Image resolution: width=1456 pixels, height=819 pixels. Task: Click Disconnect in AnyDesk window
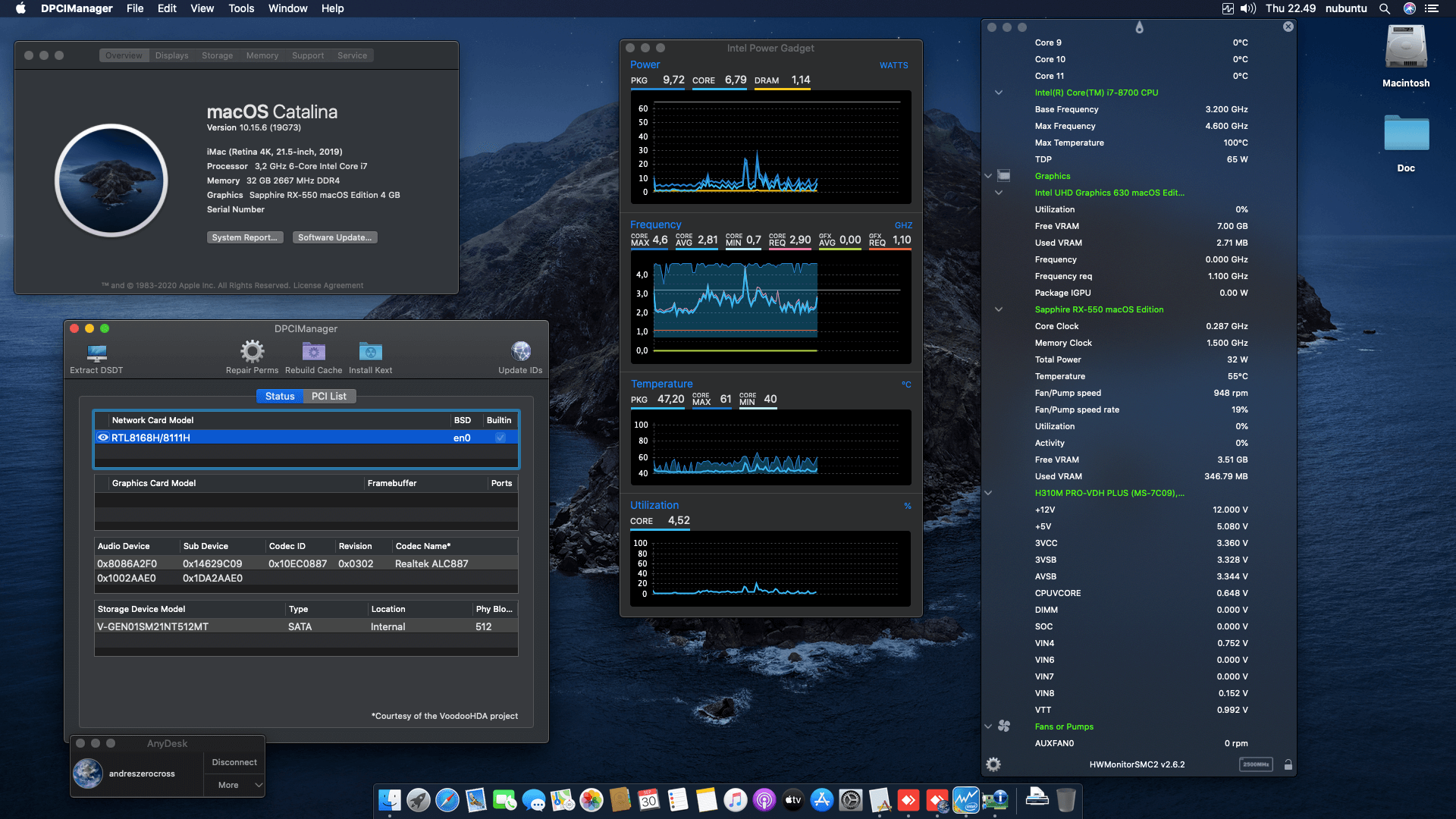pos(234,762)
